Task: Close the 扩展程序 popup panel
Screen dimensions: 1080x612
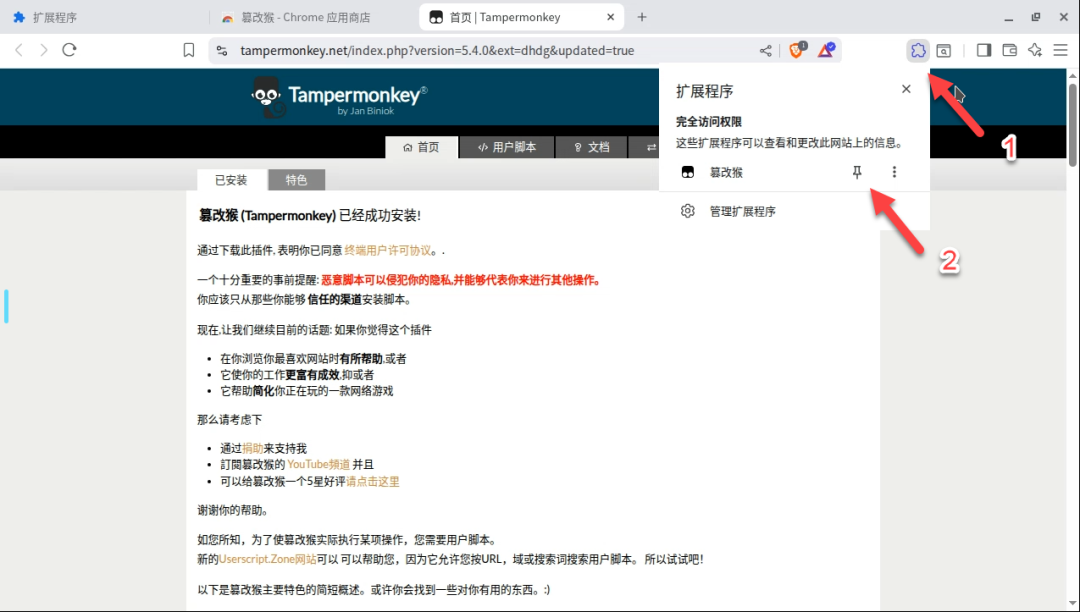Action: tap(906, 89)
